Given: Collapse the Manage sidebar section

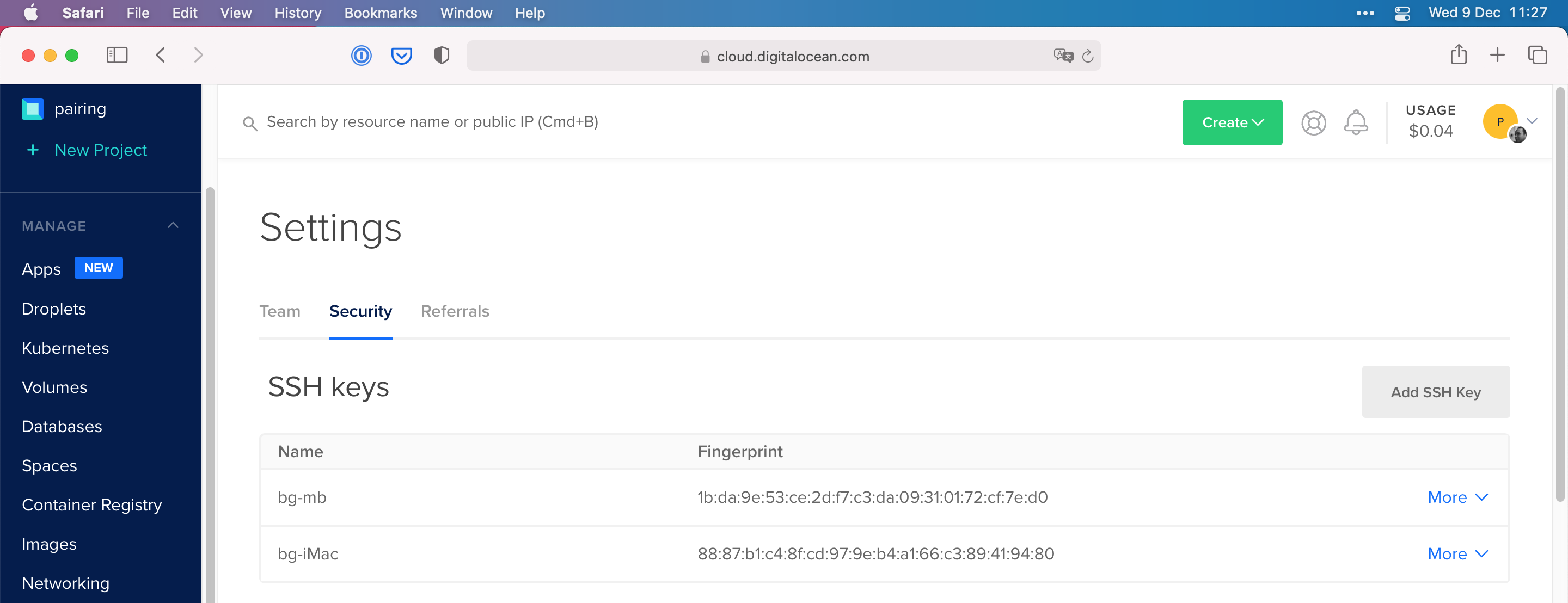Looking at the screenshot, I should click(172, 225).
